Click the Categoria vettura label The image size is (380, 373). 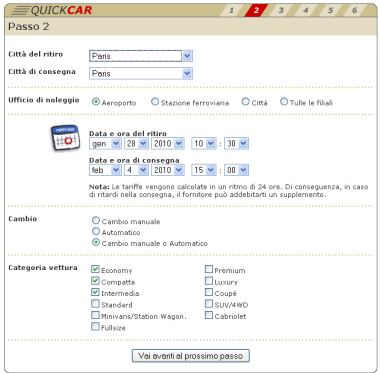coord(43,268)
